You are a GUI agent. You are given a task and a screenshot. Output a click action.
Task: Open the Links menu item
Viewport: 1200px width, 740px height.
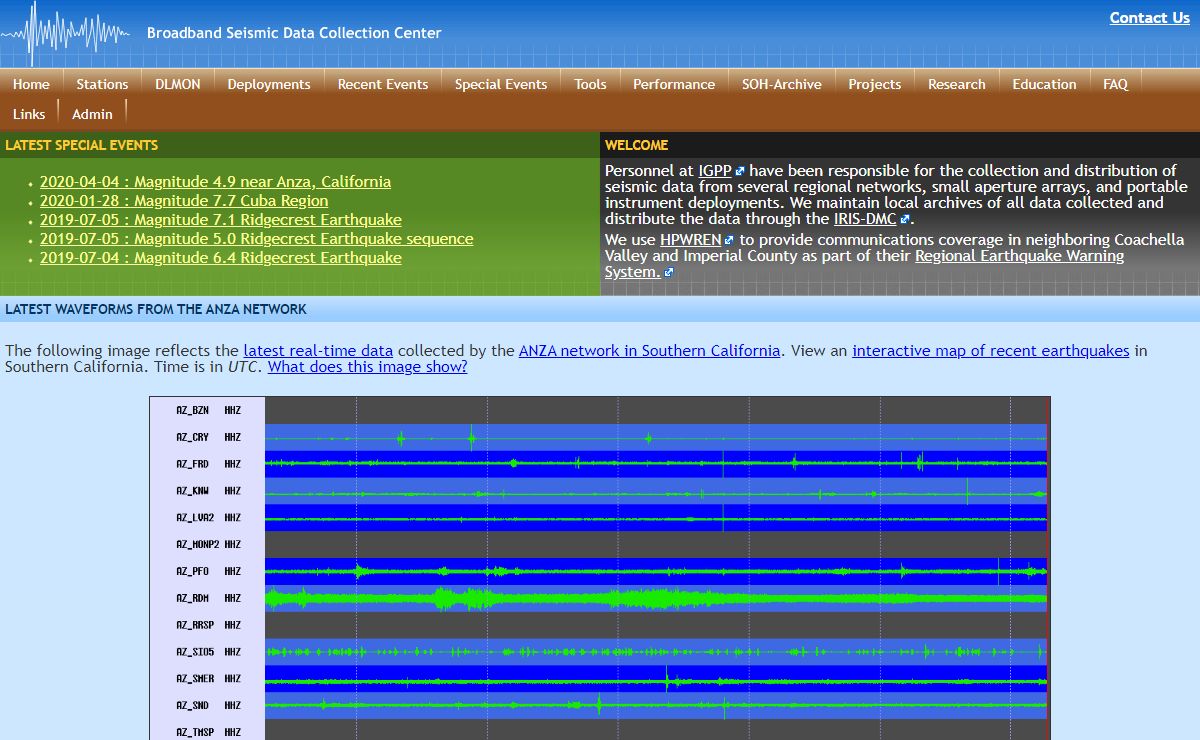pyautogui.click(x=29, y=114)
